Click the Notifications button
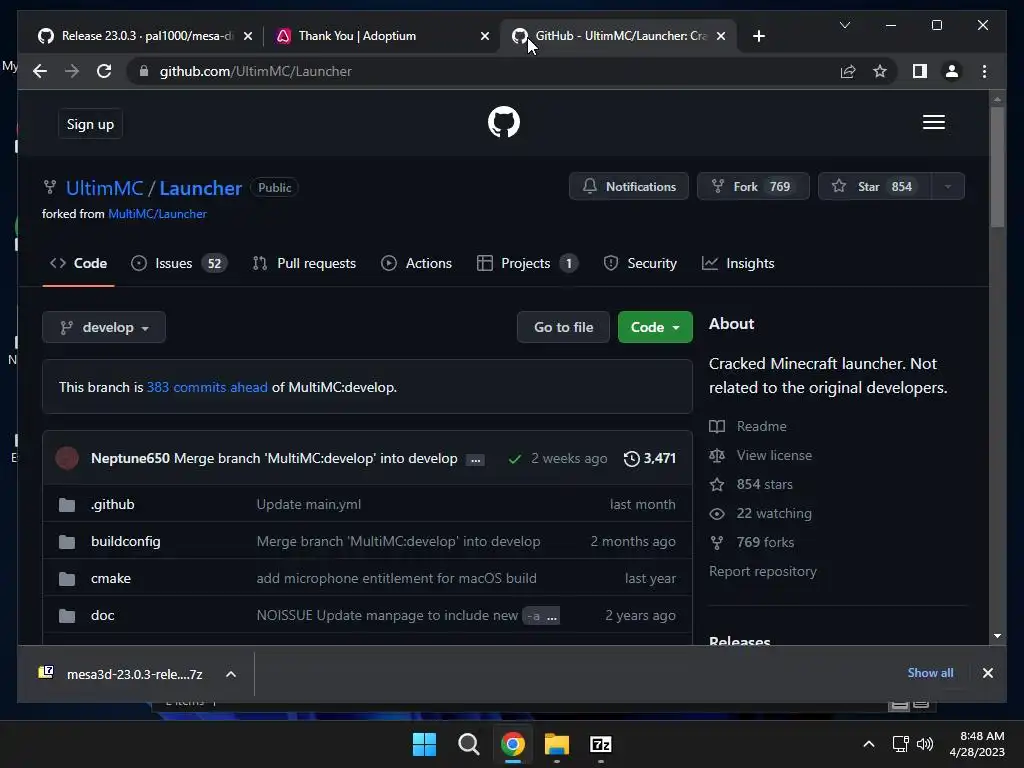 [x=628, y=187]
